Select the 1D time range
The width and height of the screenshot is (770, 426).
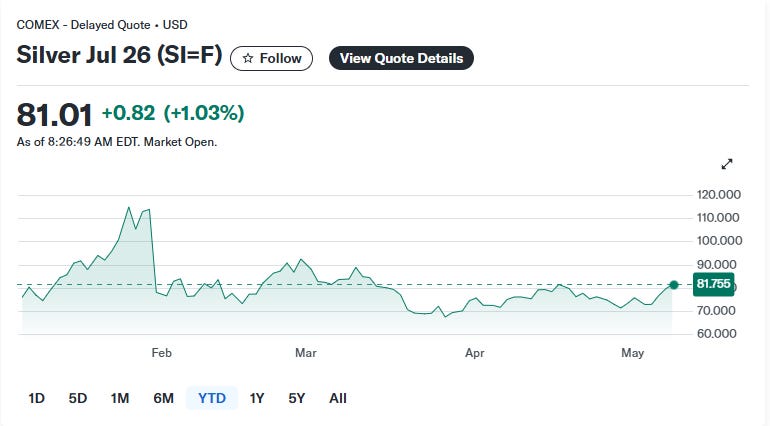pyautogui.click(x=36, y=398)
